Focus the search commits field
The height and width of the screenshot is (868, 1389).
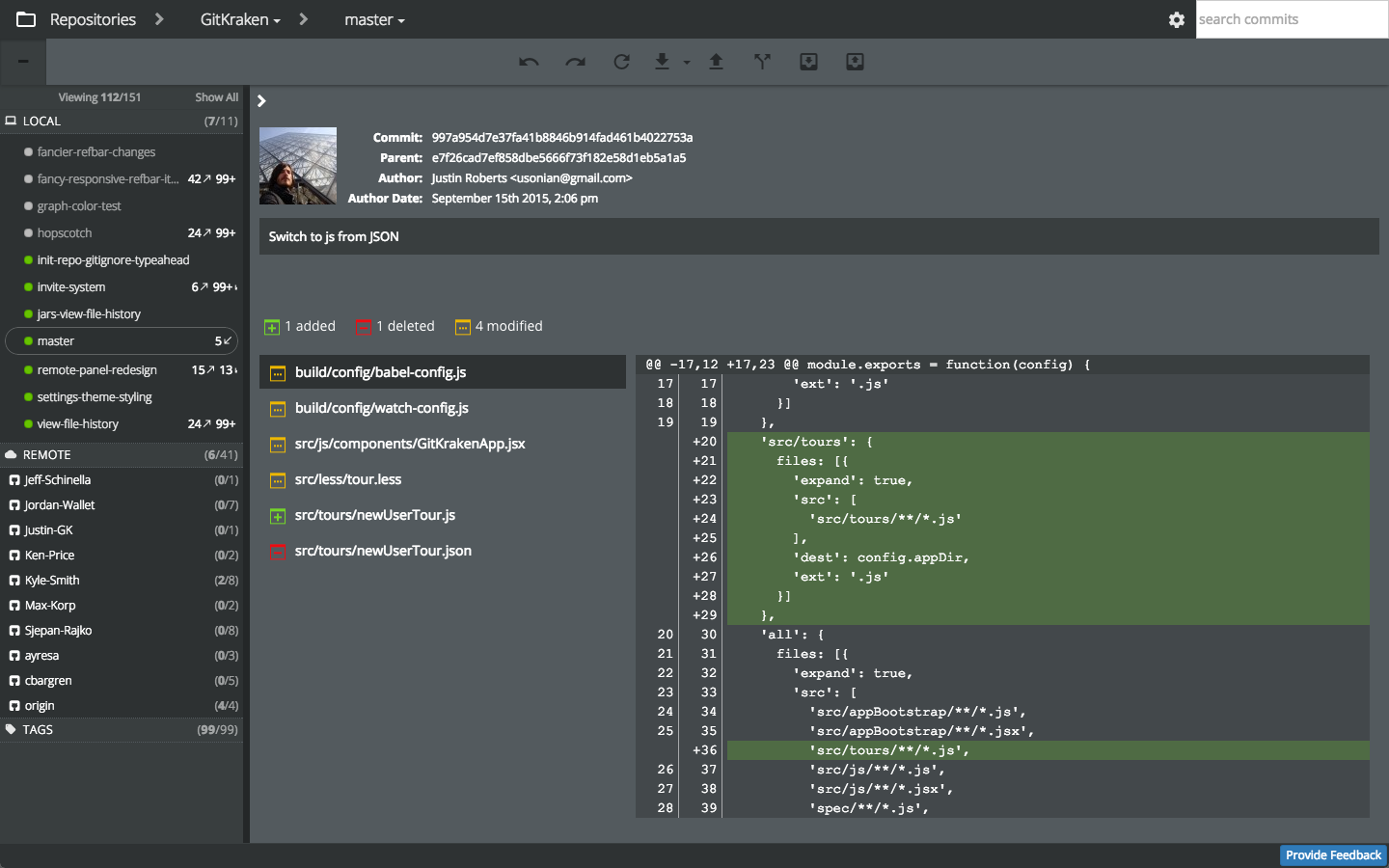(1292, 19)
